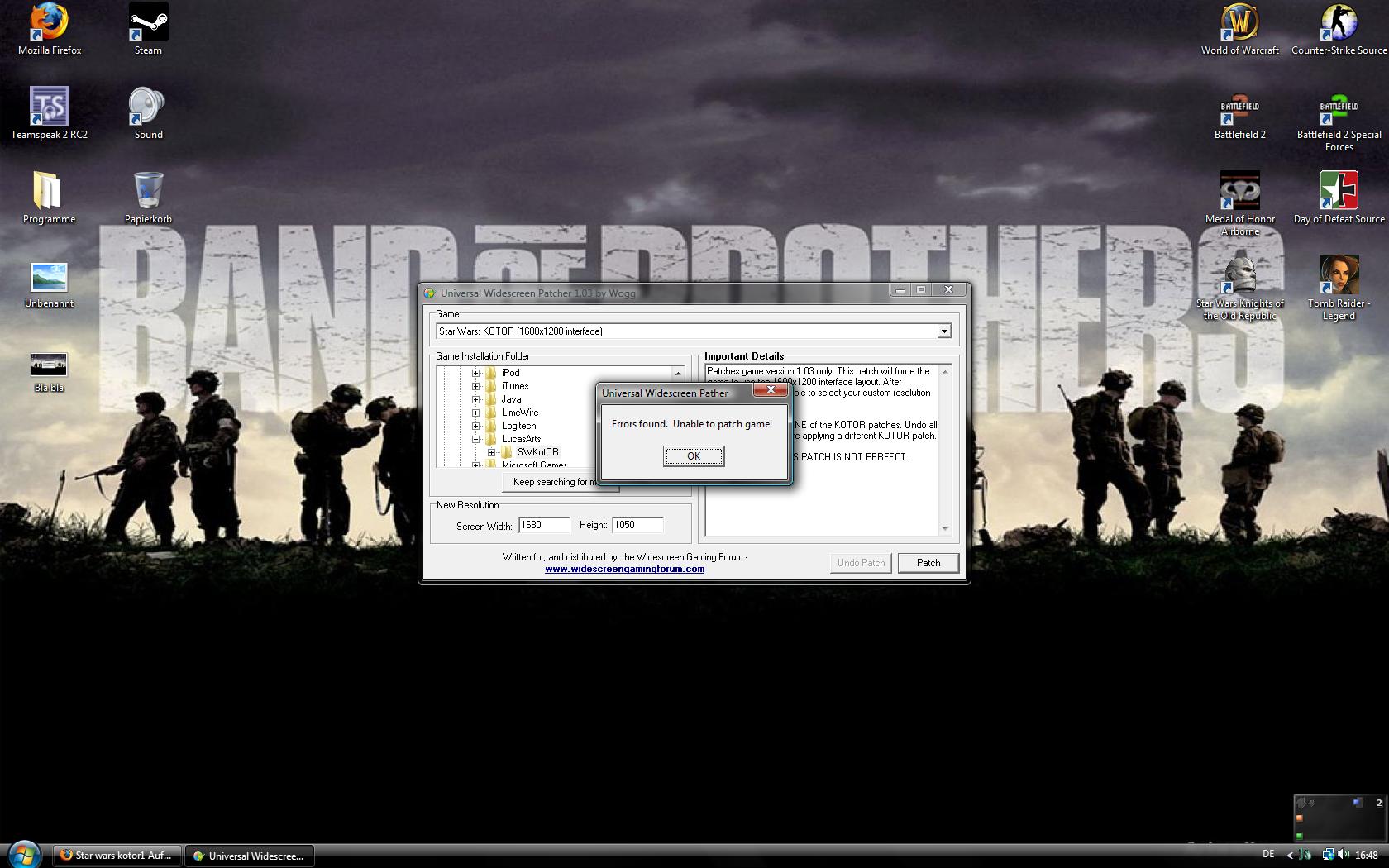Select the Tomb Raider - Legend icon
Screen dimensions: 1389x868
coord(1339,275)
